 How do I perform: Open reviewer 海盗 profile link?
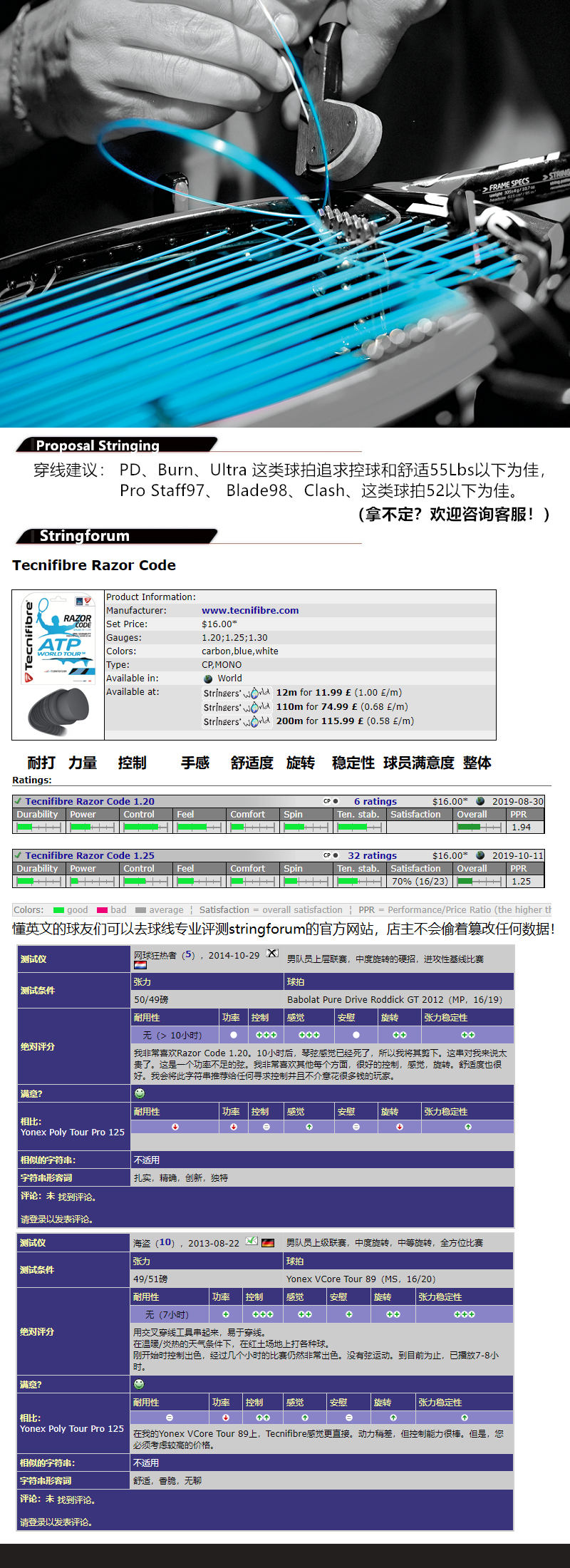[x=142, y=1242]
